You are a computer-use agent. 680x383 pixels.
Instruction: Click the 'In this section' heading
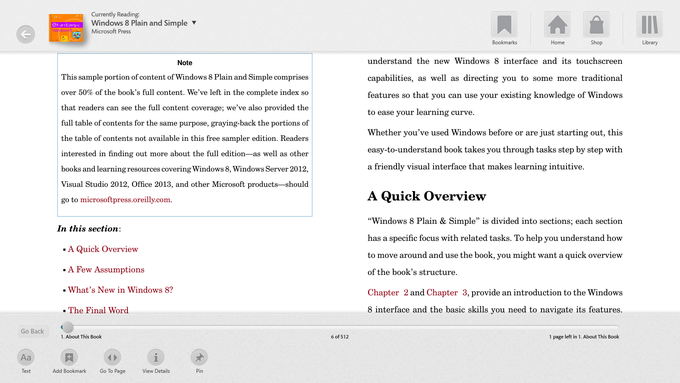coord(89,229)
